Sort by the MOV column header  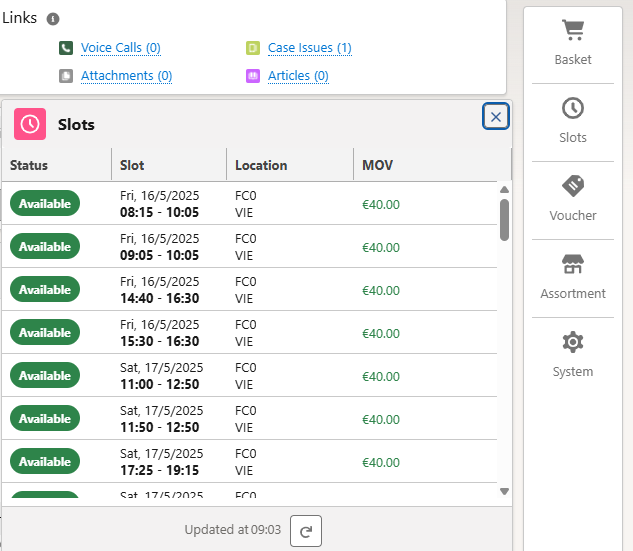pos(377,165)
